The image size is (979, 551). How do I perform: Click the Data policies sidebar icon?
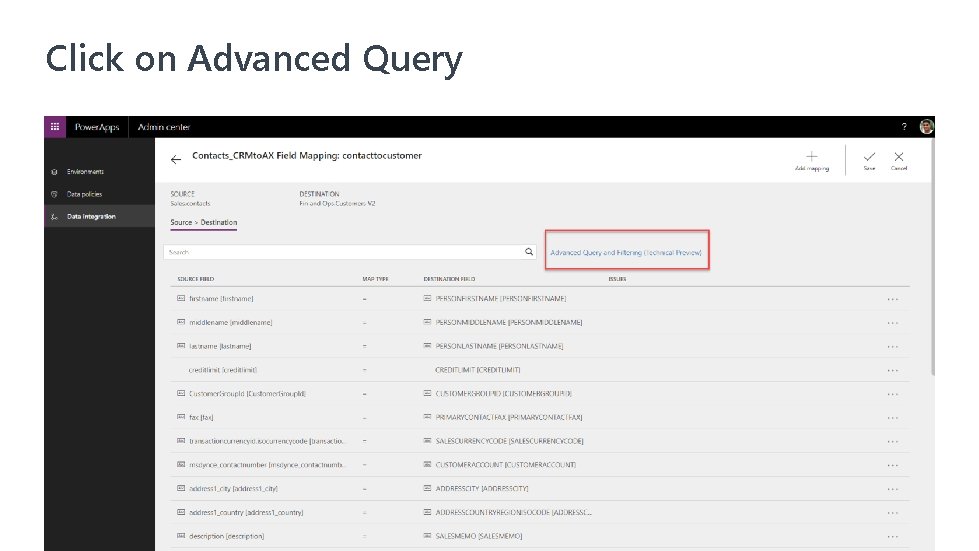coord(54,194)
